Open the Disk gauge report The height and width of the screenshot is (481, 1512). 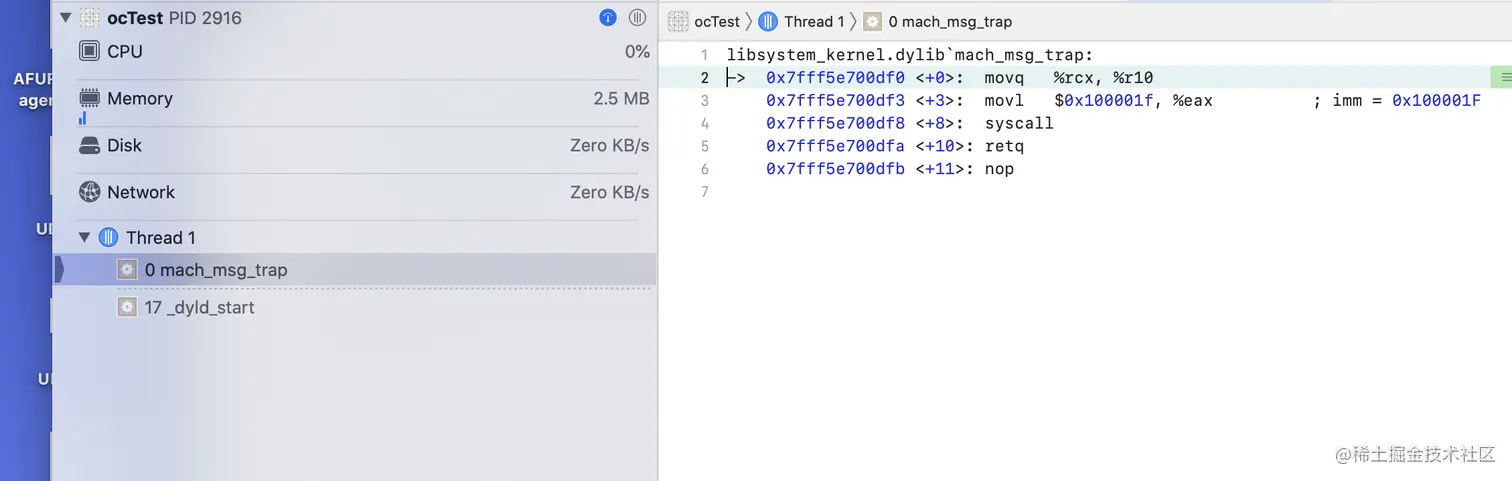coord(364,146)
